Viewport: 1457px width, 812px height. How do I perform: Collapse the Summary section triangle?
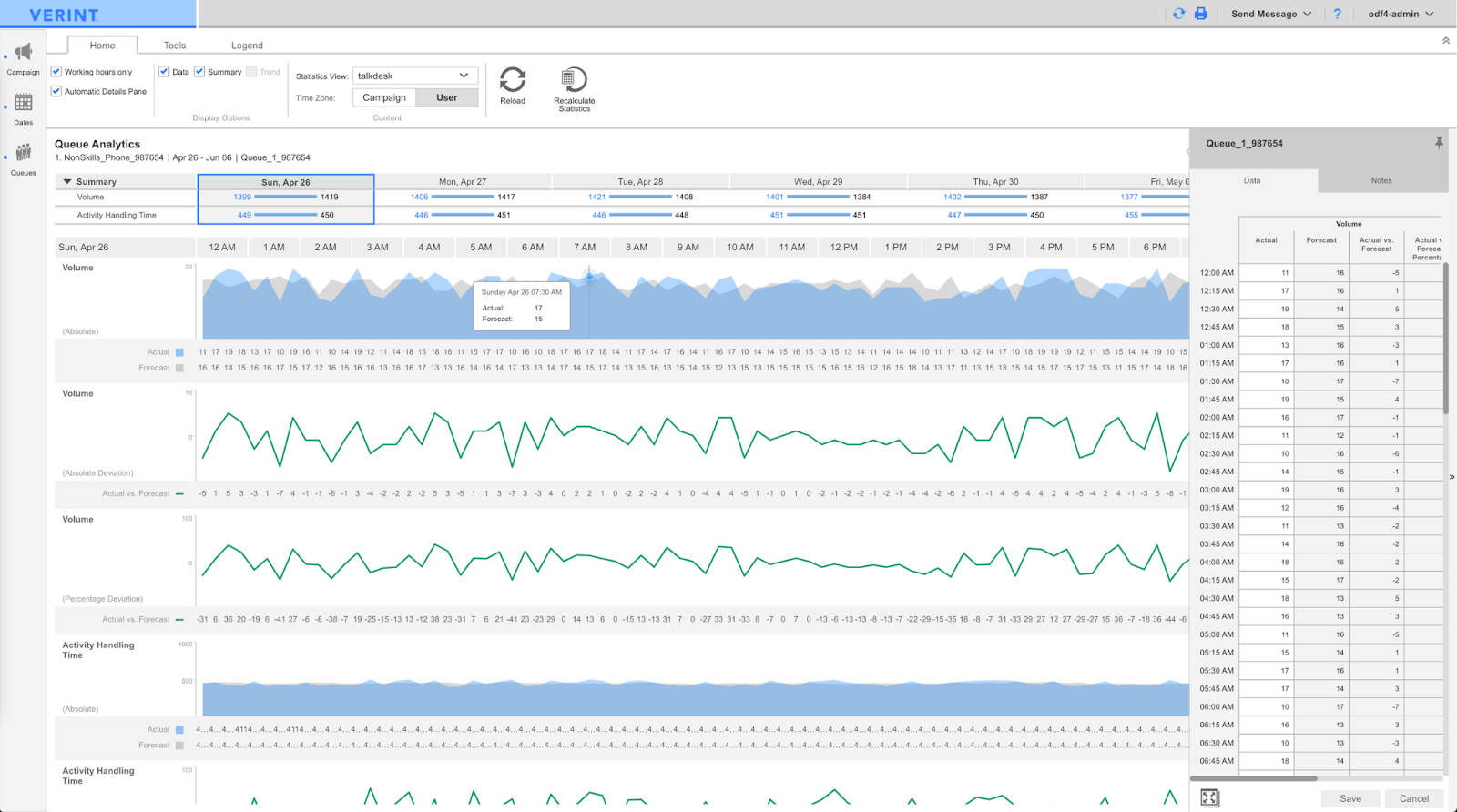pos(67,182)
